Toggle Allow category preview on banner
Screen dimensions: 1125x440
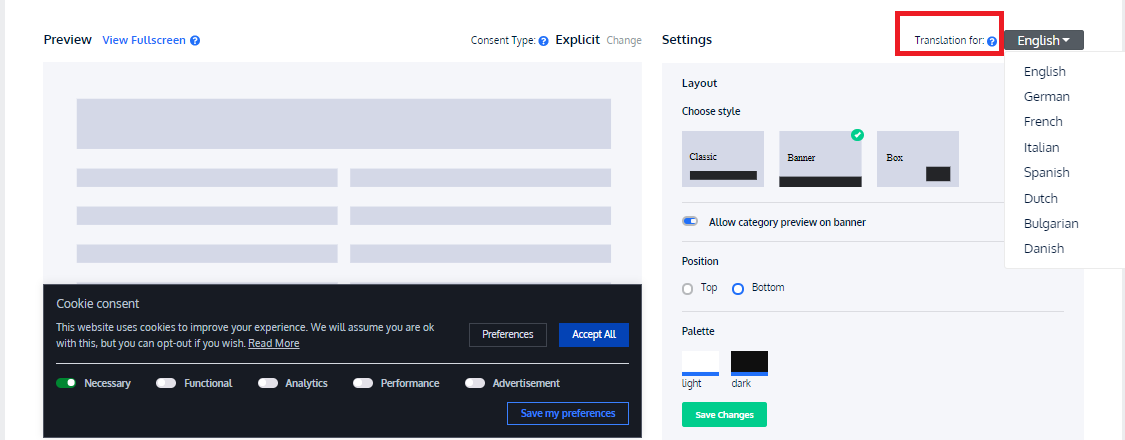[x=690, y=222]
